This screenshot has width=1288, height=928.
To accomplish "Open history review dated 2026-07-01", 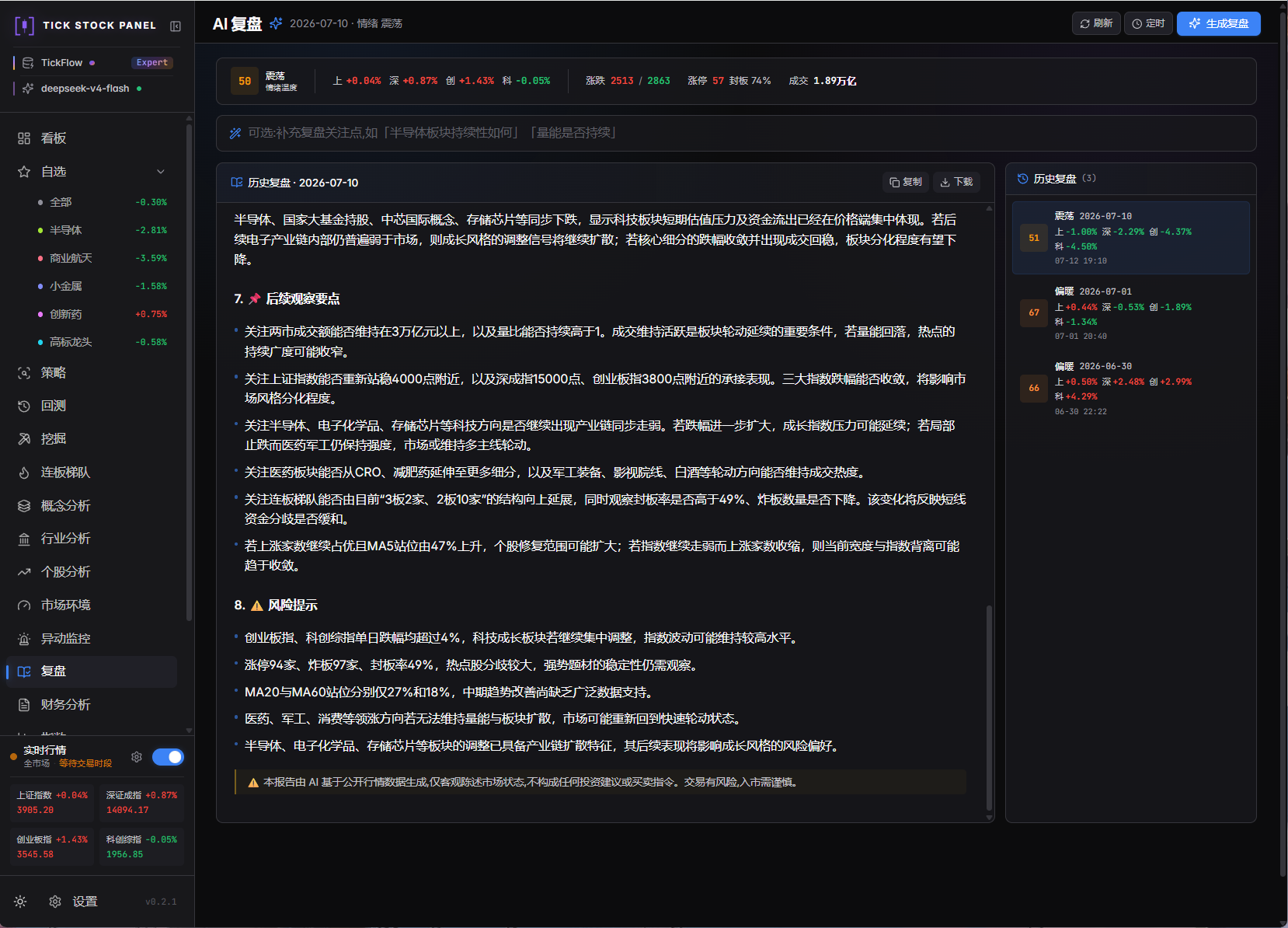I will tap(1130, 313).
